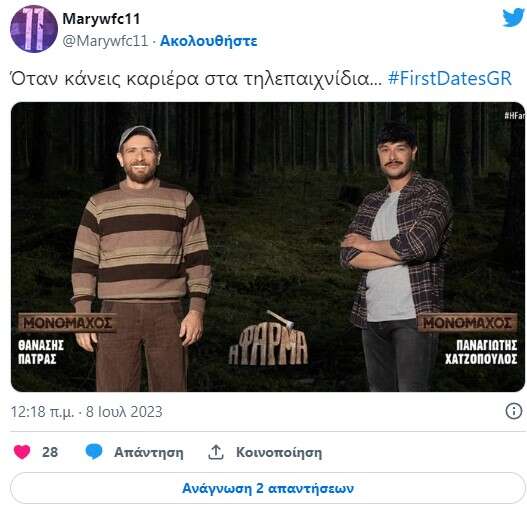Visit the @Marywfc11 handle
This screenshot has width=527, height=513.
105,41
